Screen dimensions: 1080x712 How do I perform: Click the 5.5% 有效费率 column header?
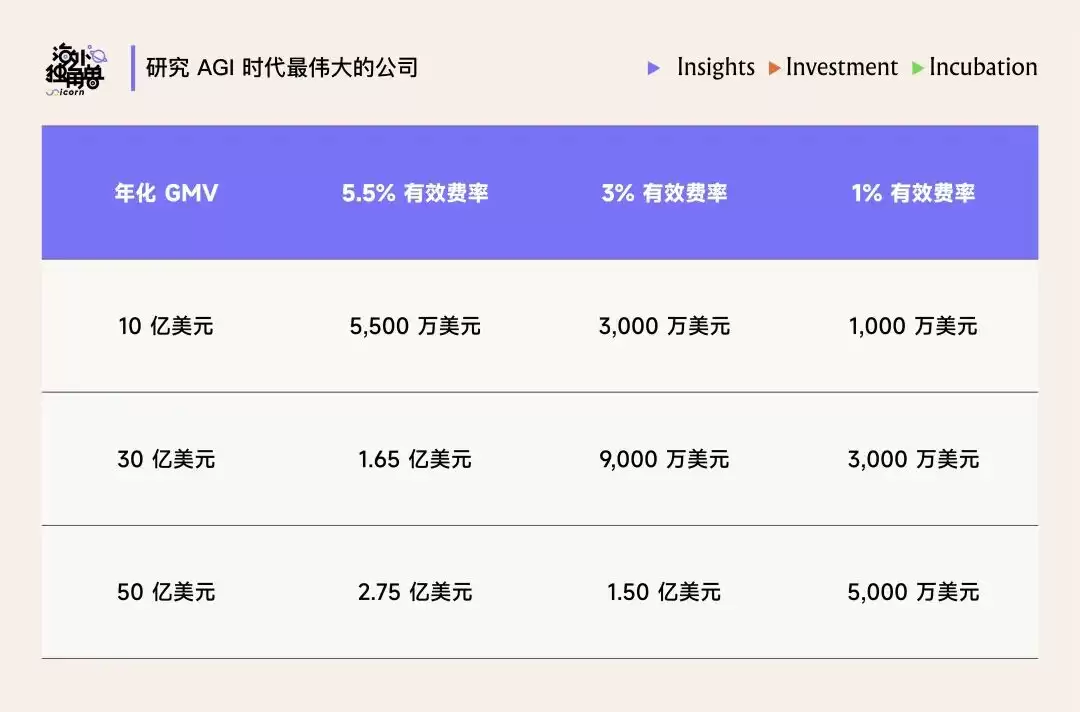pos(415,193)
